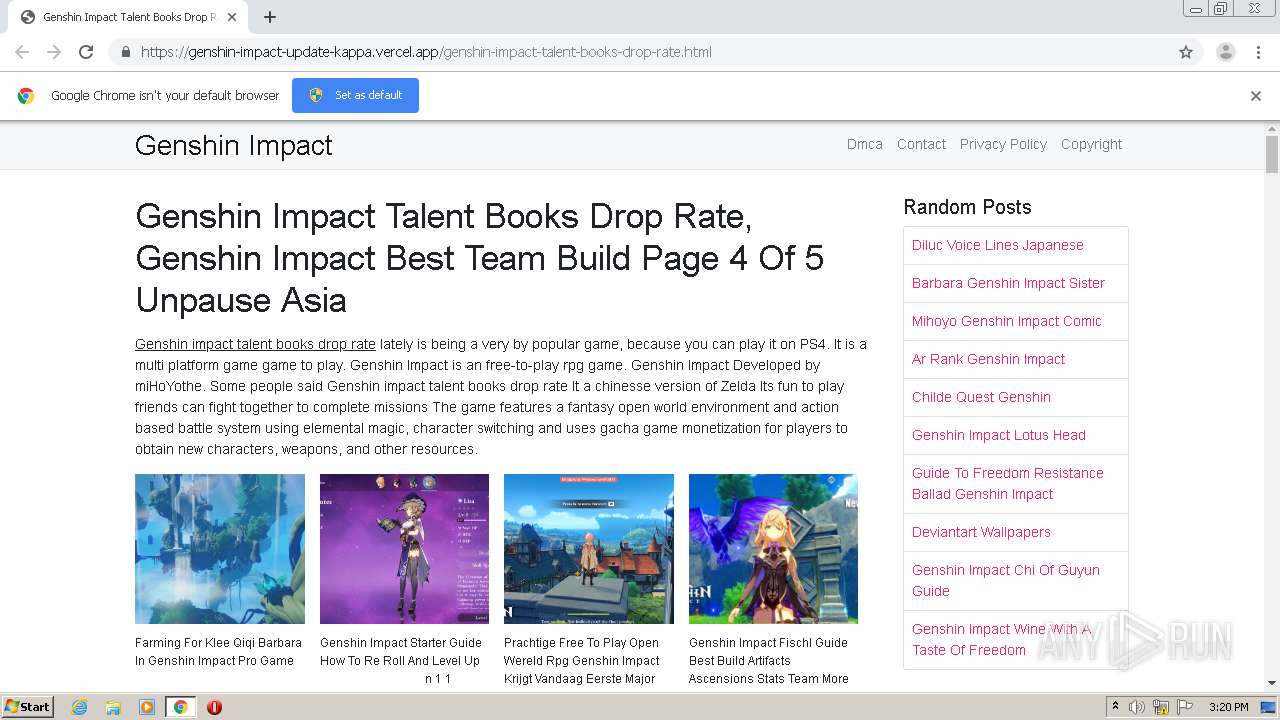Open Mihoyo Genshin Impact Comic post
Image resolution: width=1280 pixels, height=720 pixels.
[1006, 321]
